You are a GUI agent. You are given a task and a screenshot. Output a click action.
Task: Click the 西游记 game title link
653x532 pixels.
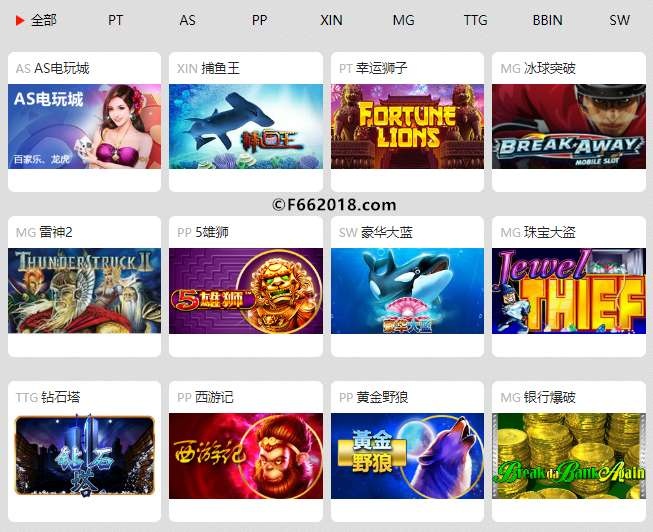214,397
